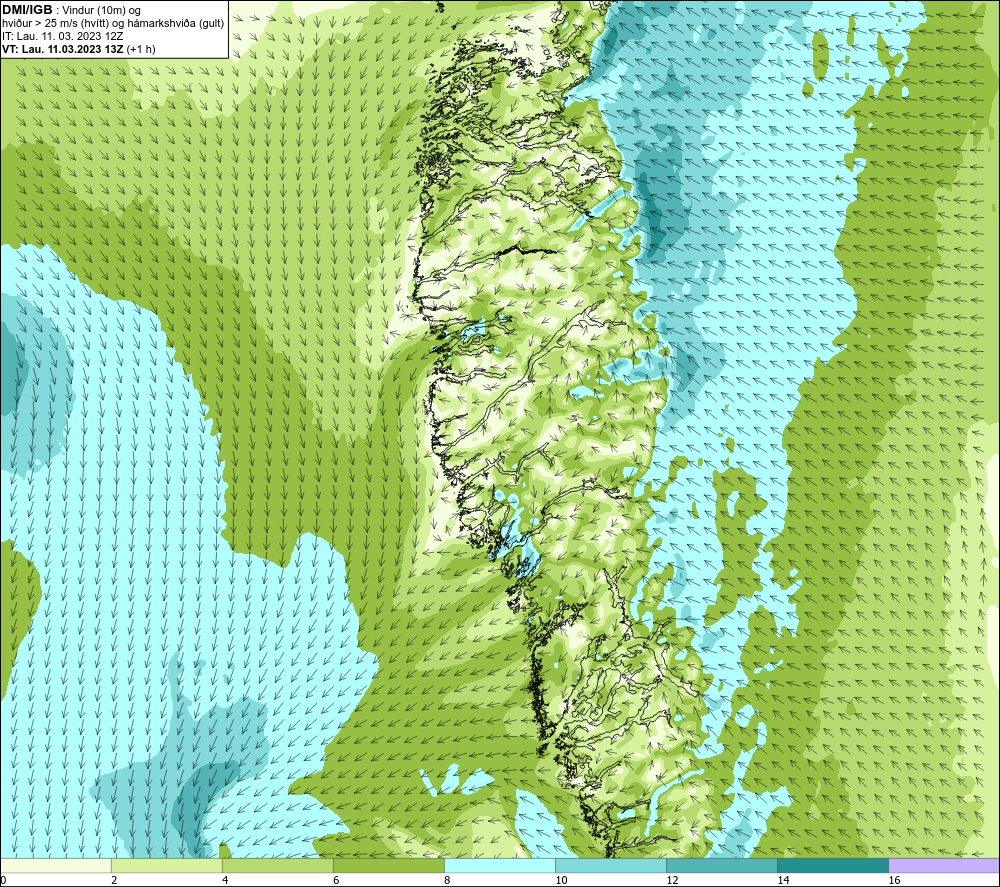Viewport: 1000px width, 887px height.
Task: Click the 2-4 m/s light green legend swatch
Action: (x=166, y=865)
